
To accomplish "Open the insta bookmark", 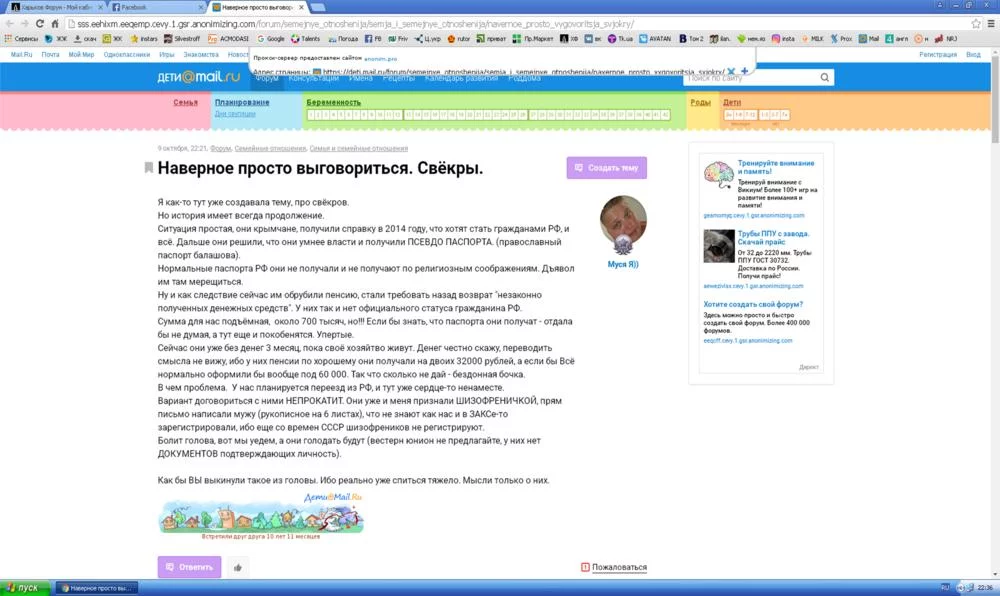I will click(x=783, y=39).
